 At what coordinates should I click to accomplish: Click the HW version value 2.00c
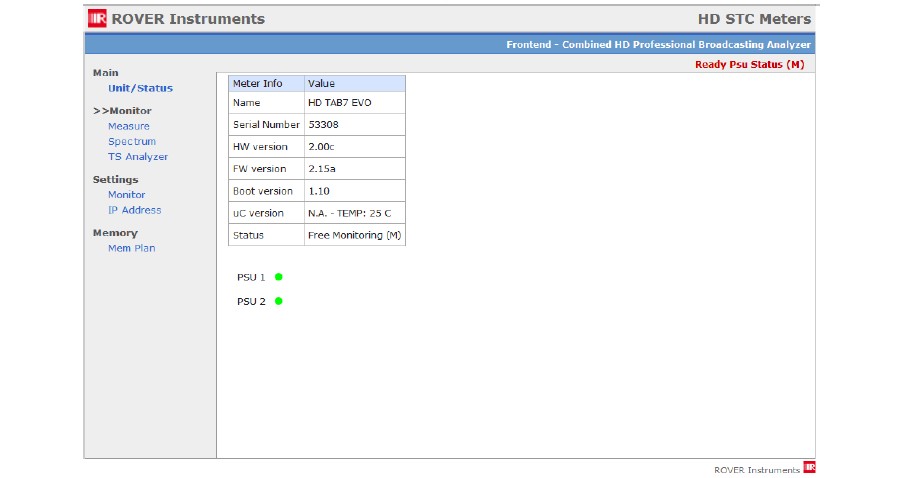point(321,146)
